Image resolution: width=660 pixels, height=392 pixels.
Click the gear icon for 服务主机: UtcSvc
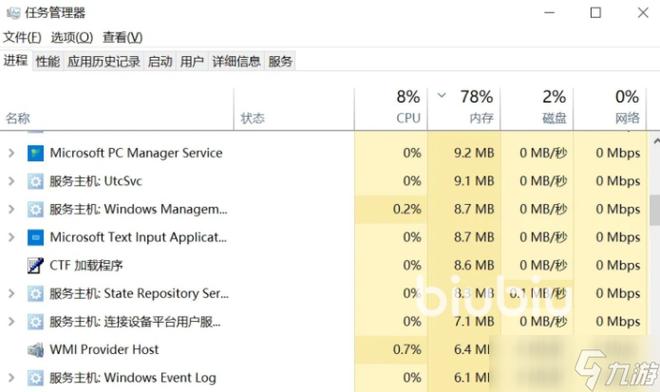[35, 181]
